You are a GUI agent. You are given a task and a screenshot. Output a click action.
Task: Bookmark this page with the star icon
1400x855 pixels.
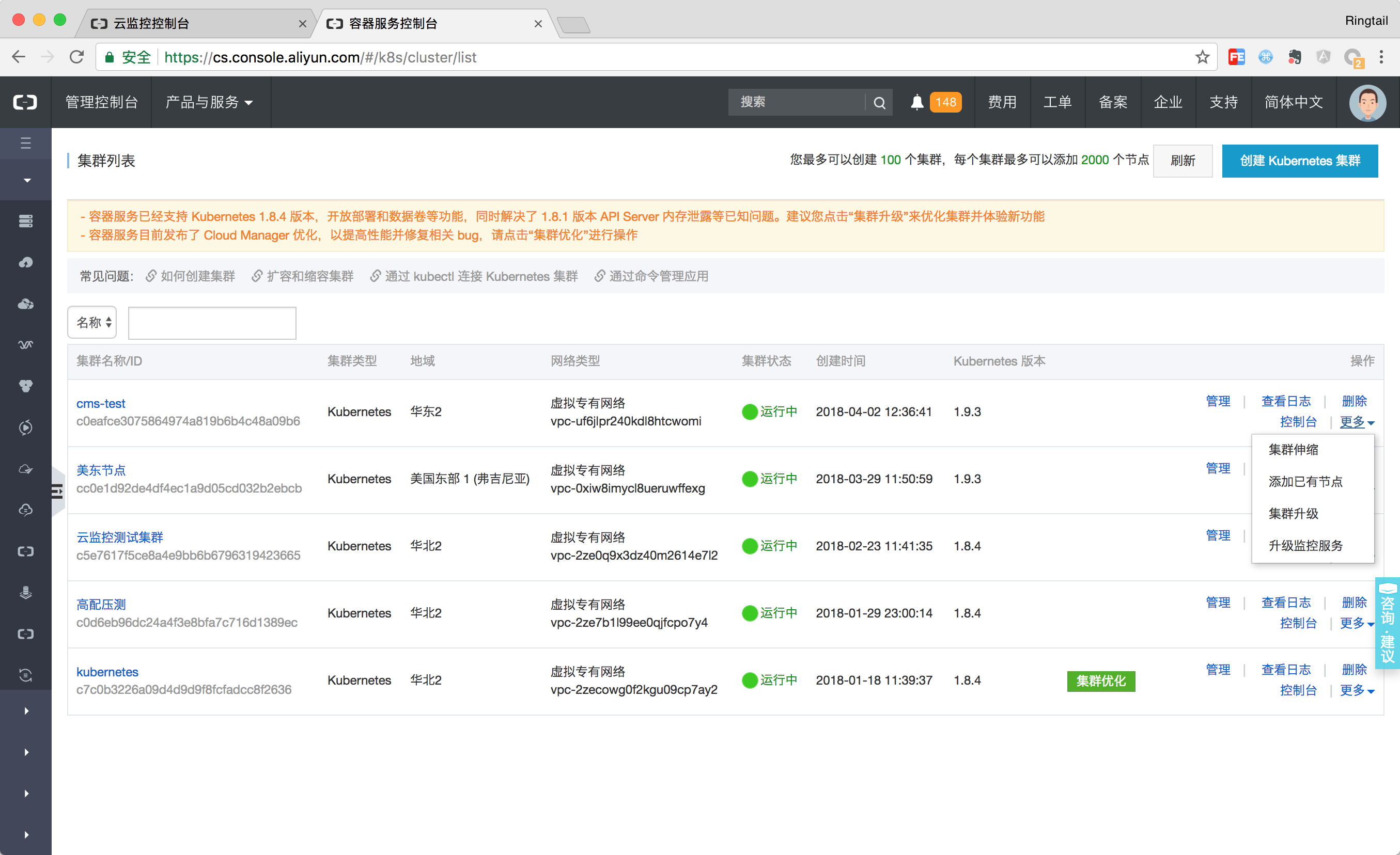click(1202, 57)
